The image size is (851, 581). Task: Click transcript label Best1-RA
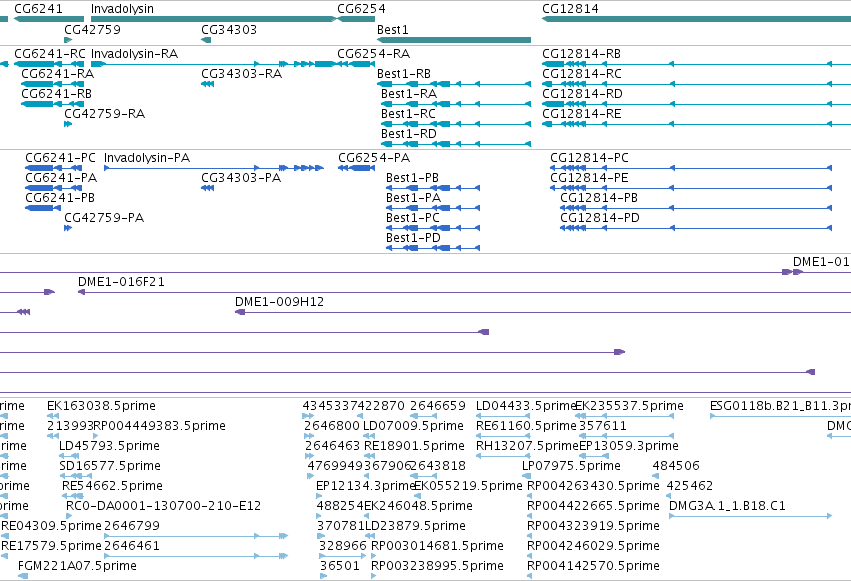[x=409, y=93]
